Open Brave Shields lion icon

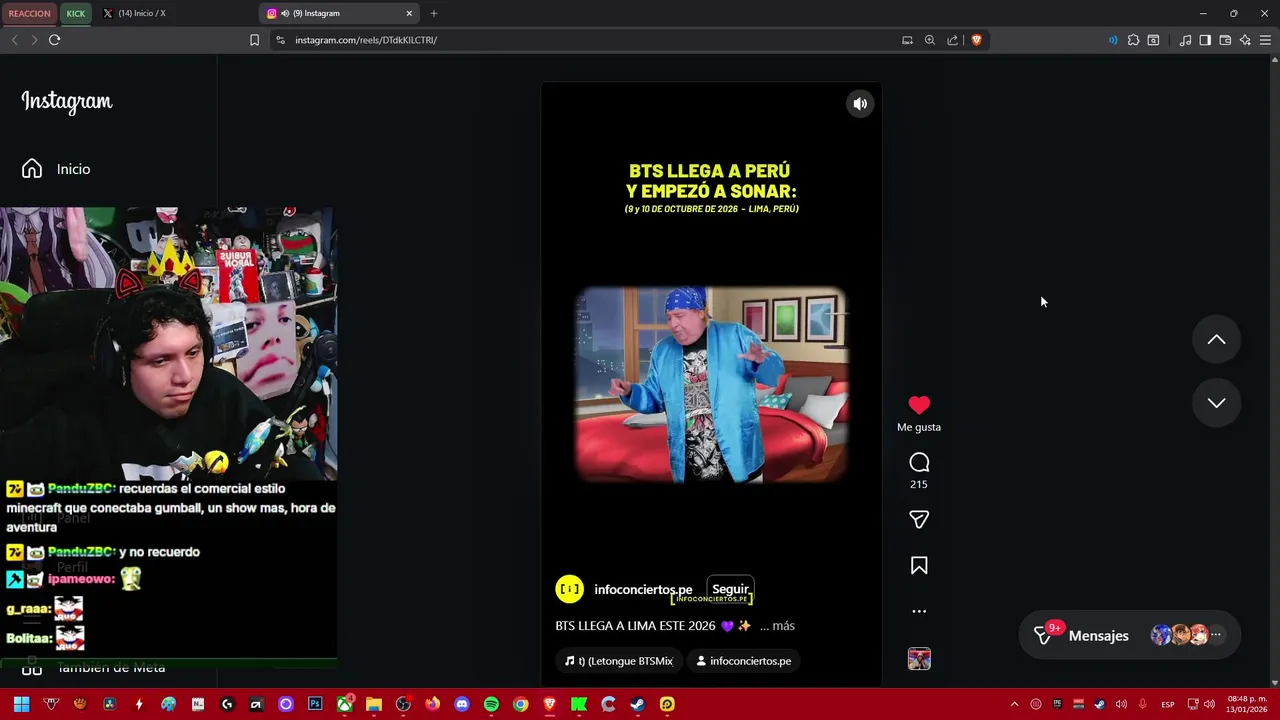tap(977, 40)
